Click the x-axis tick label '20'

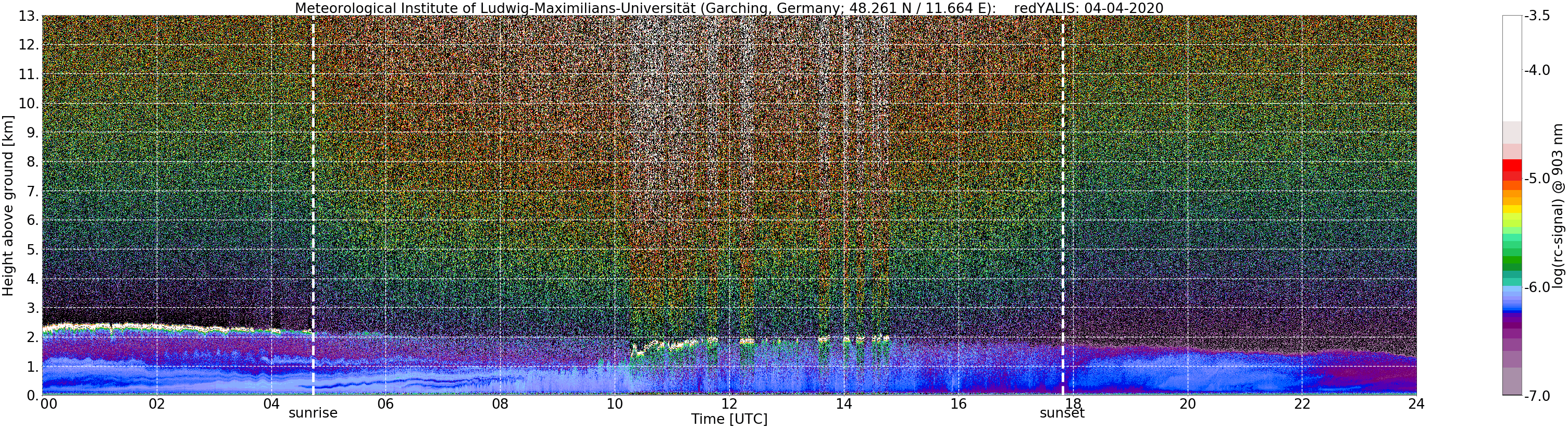(x=1188, y=404)
